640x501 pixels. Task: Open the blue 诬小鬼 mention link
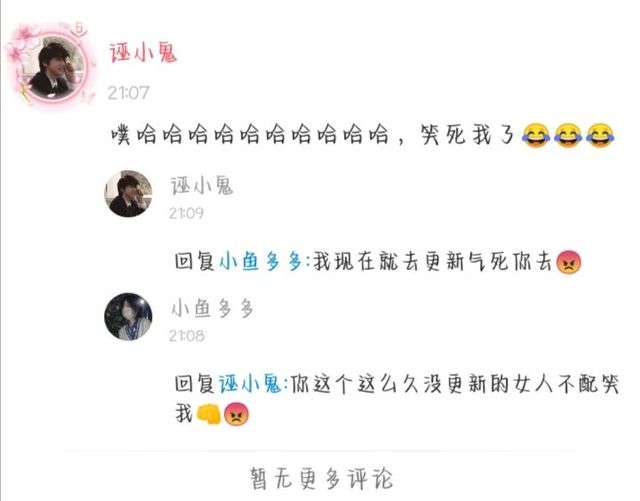point(250,384)
